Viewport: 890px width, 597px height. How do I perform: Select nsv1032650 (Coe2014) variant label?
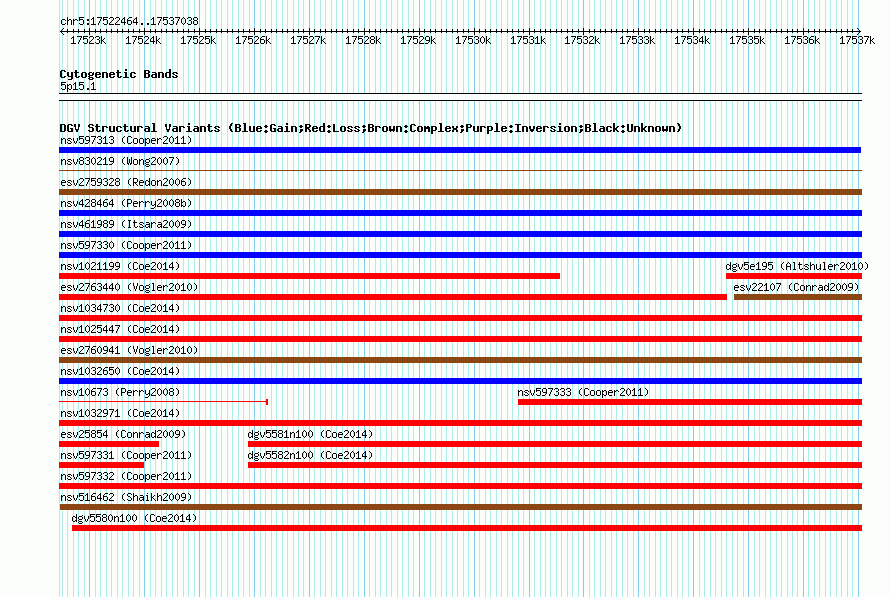click(120, 371)
